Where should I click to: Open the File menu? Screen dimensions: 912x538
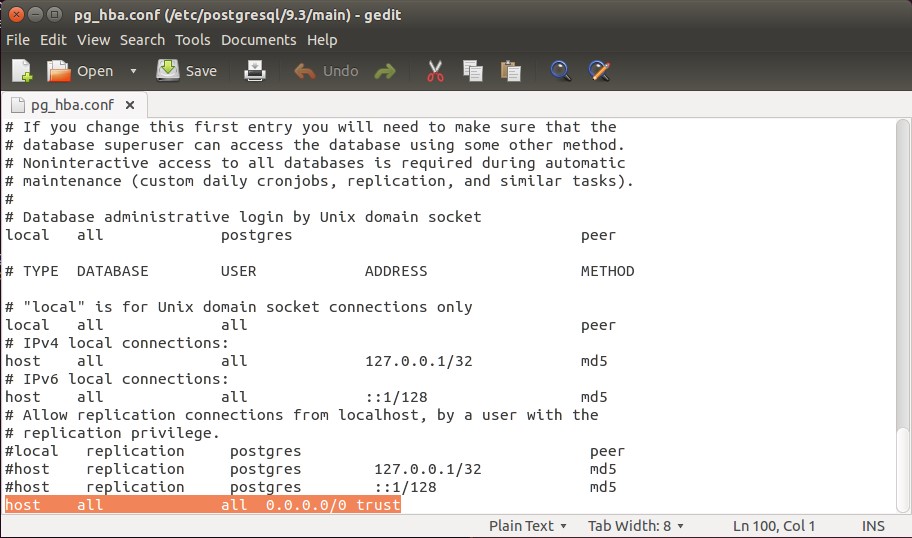18,40
